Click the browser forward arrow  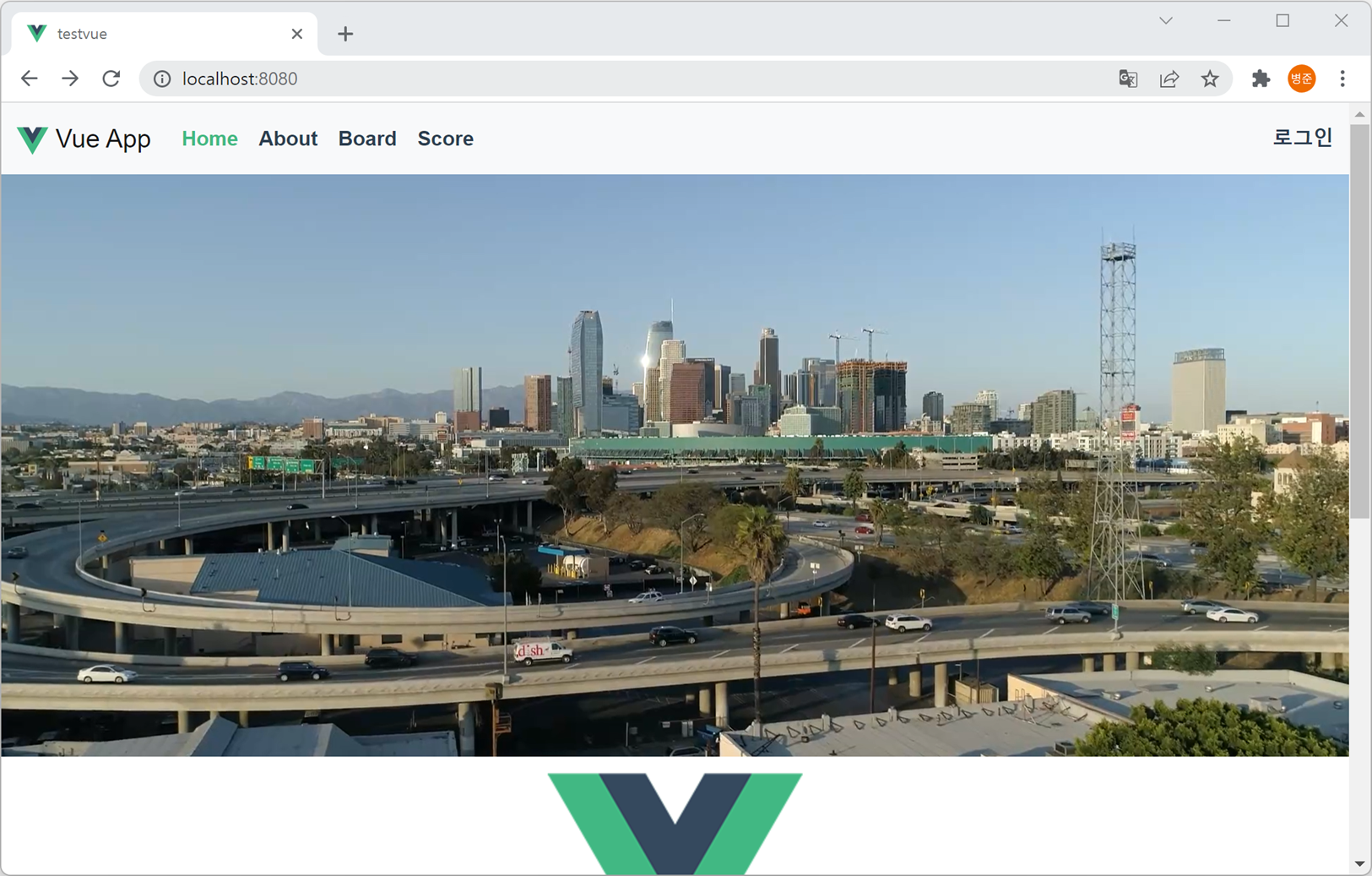click(70, 79)
